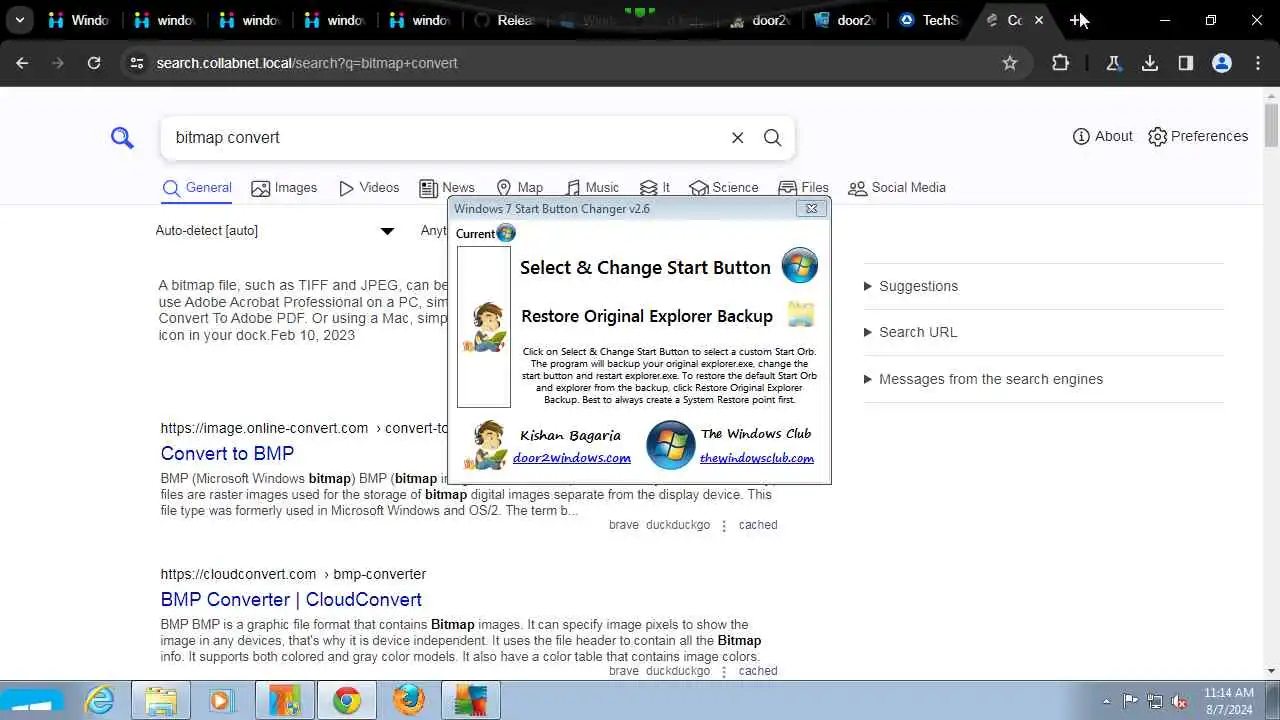The width and height of the screenshot is (1280, 720).
Task: Select the General search category
Action: point(197,188)
